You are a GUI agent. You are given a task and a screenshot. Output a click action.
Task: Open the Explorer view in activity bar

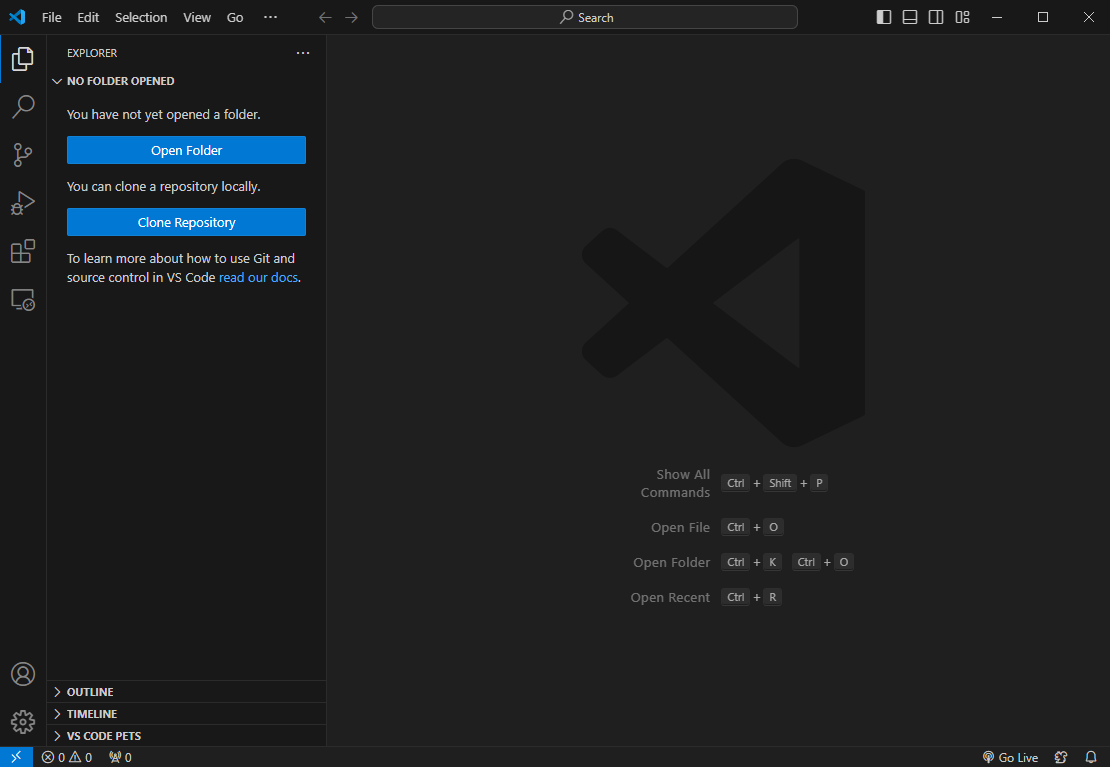click(23, 59)
